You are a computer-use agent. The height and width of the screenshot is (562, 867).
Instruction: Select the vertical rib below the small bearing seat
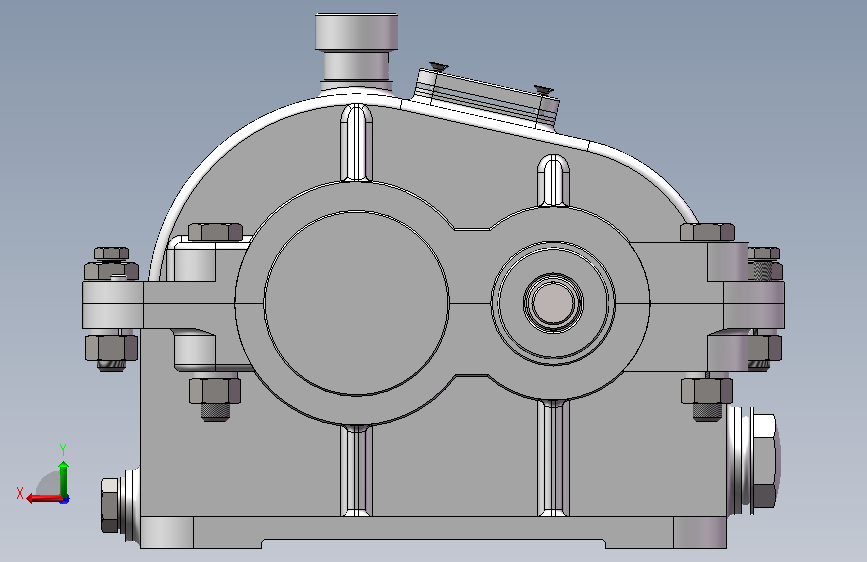coord(553,457)
